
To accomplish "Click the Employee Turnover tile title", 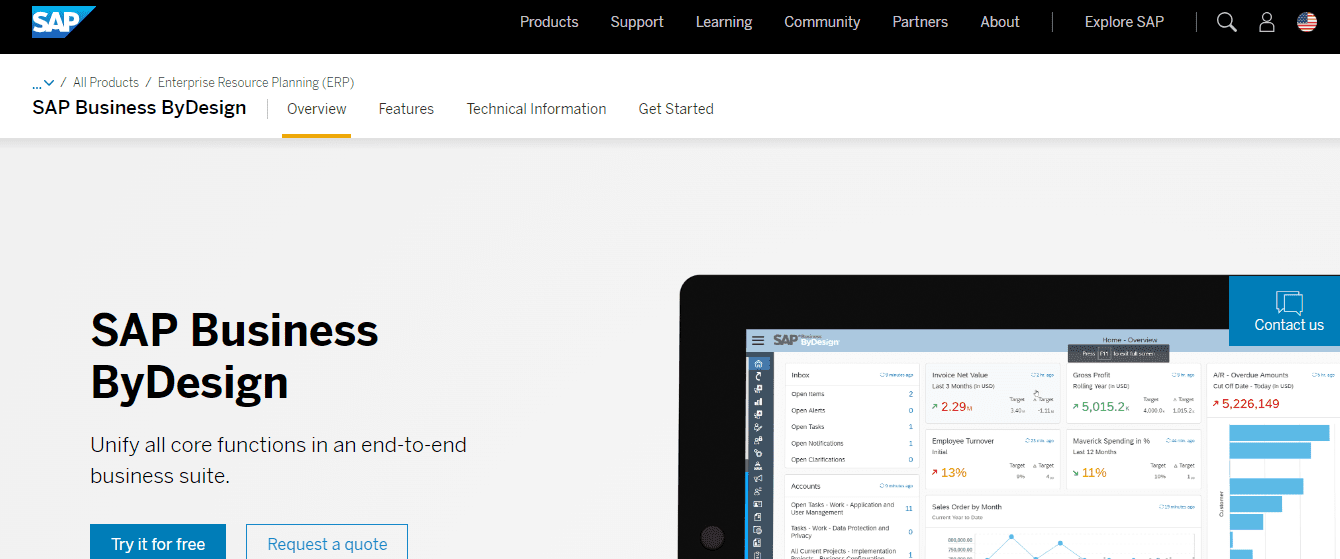I will tap(963, 441).
